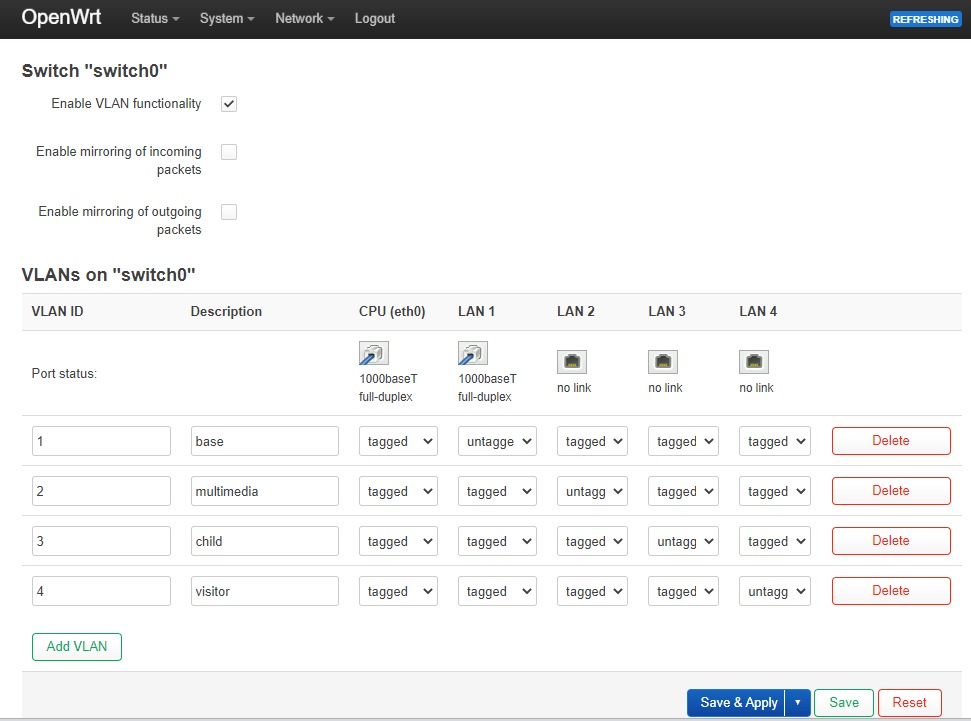Image resolution: width=971 pixels, height=721 pixels.
Task: Click the LAN 2 no-link port icon
Action: pyautogui.click(x=572, y=362)
